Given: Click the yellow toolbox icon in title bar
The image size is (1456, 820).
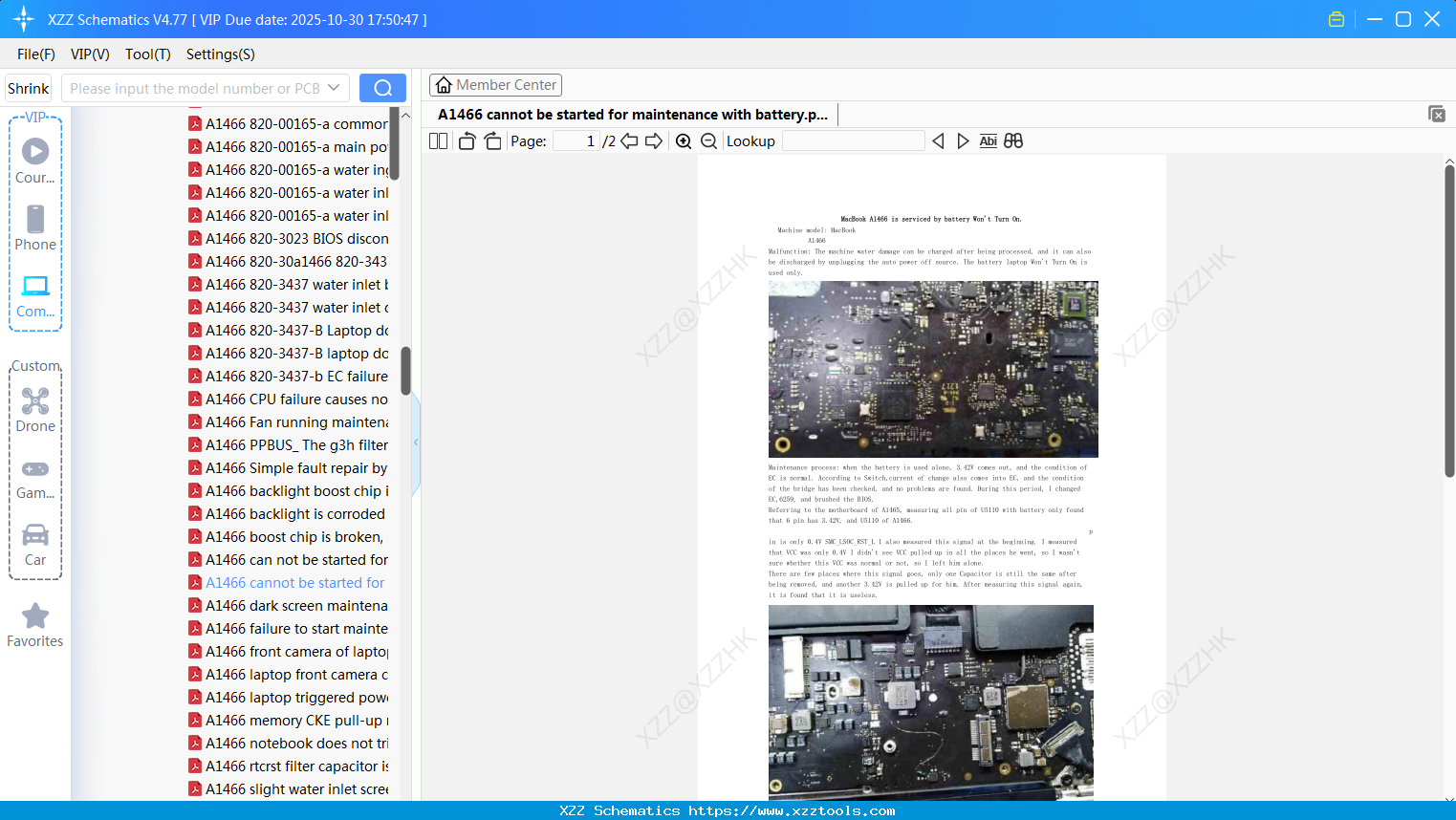Looking at the screenshot, I should pos(1336,19).
